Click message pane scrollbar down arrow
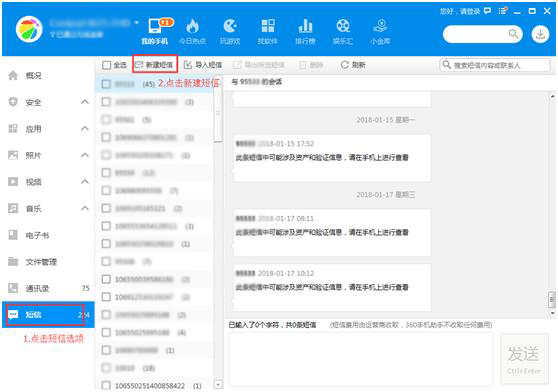Viewport: 558px width, 392px height. pos(552,313)
